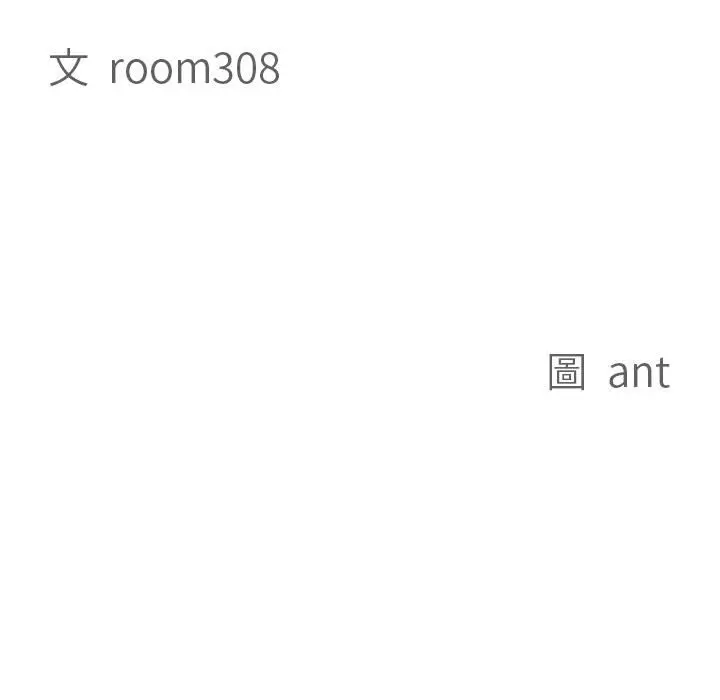Click the word 'room' in room308
This screenshot has height=700, width=720.
click(160, 71)
